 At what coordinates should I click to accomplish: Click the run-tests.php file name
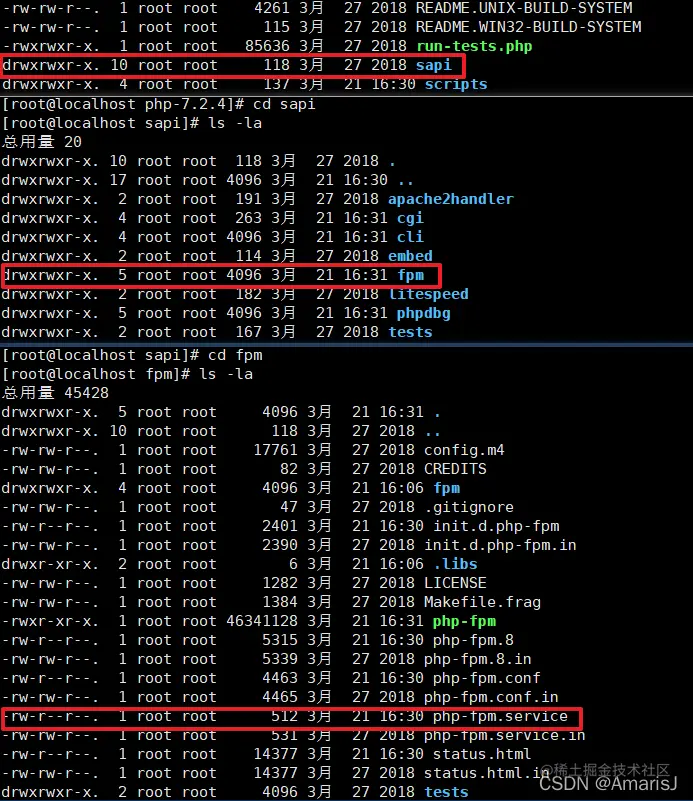coord(474,46)
